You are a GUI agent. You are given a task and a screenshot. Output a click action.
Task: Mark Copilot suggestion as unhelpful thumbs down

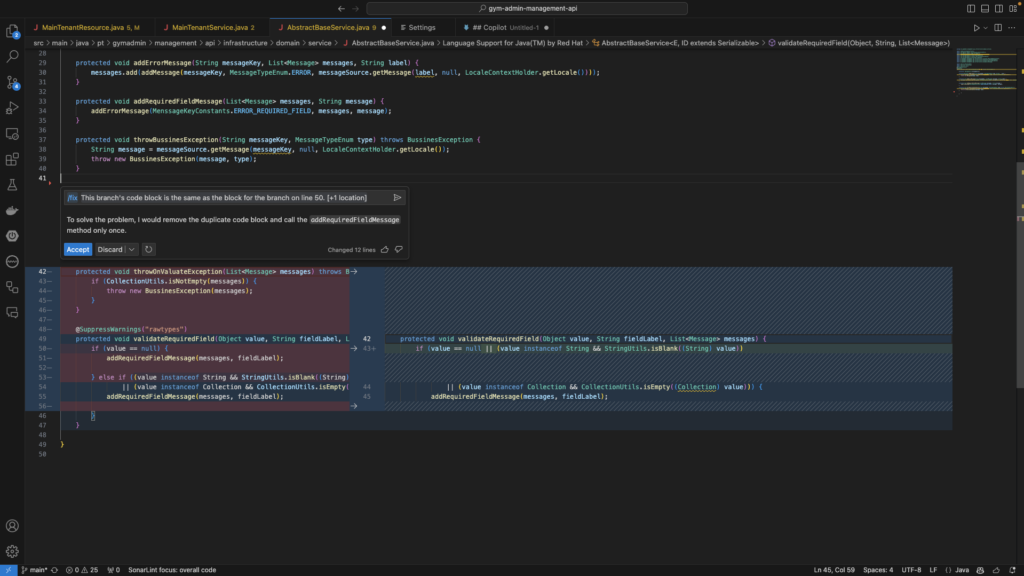tap(399, 249)
